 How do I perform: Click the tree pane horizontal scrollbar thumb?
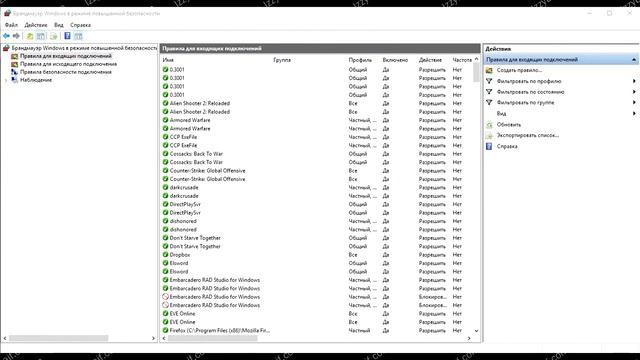[x=59, y=338]
